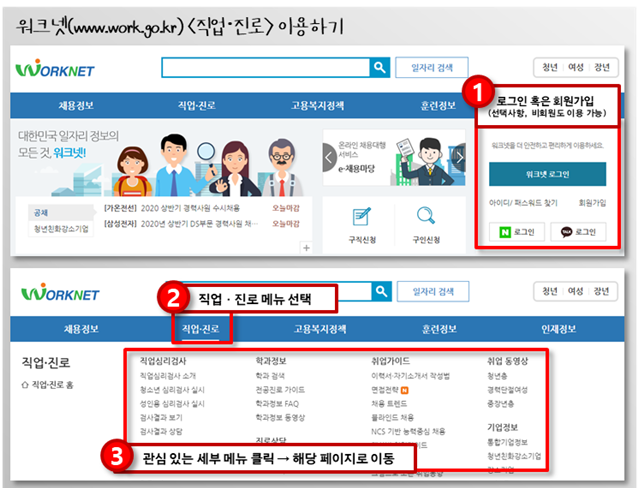Select the highlighted 직업·진로 menu in the lower bar
Image resolution: width=638 pixels, height=488 pixels.
coord(200,329)
